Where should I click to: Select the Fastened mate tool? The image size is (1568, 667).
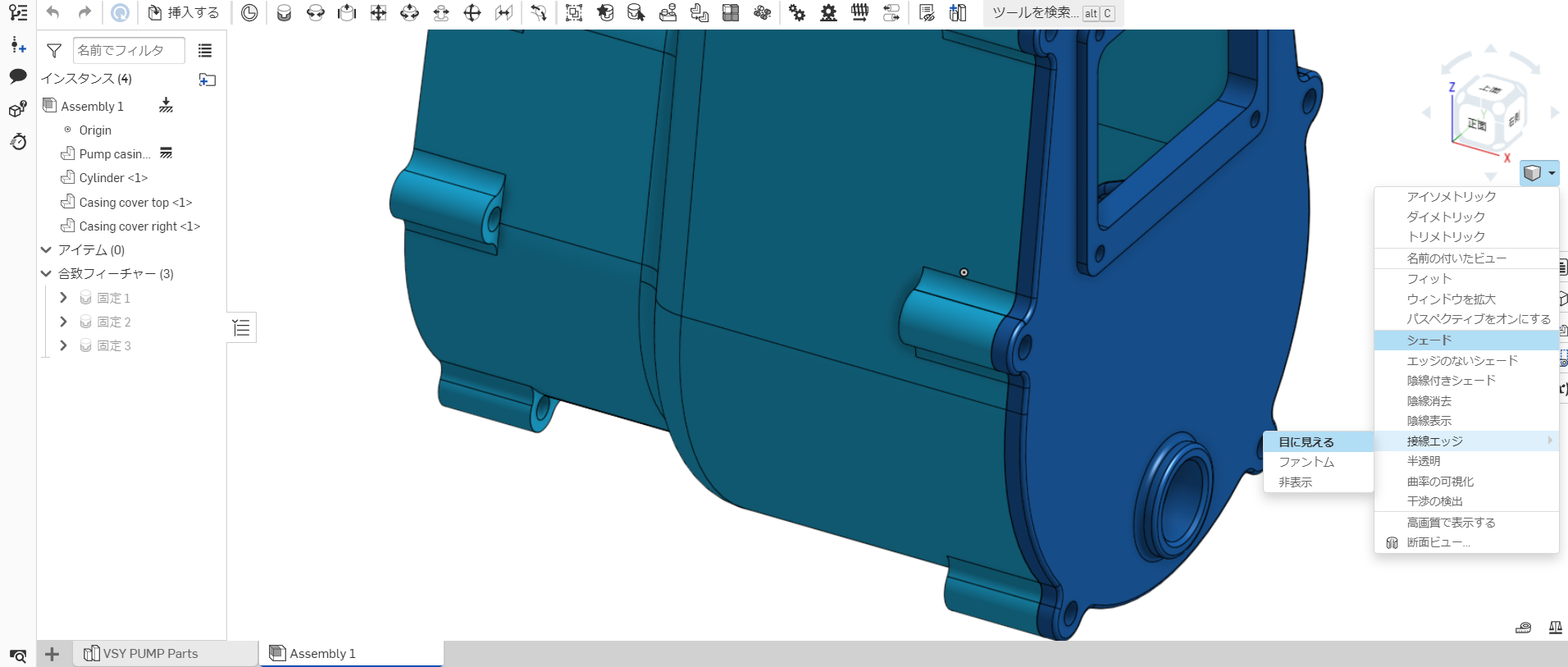(284, 12)
